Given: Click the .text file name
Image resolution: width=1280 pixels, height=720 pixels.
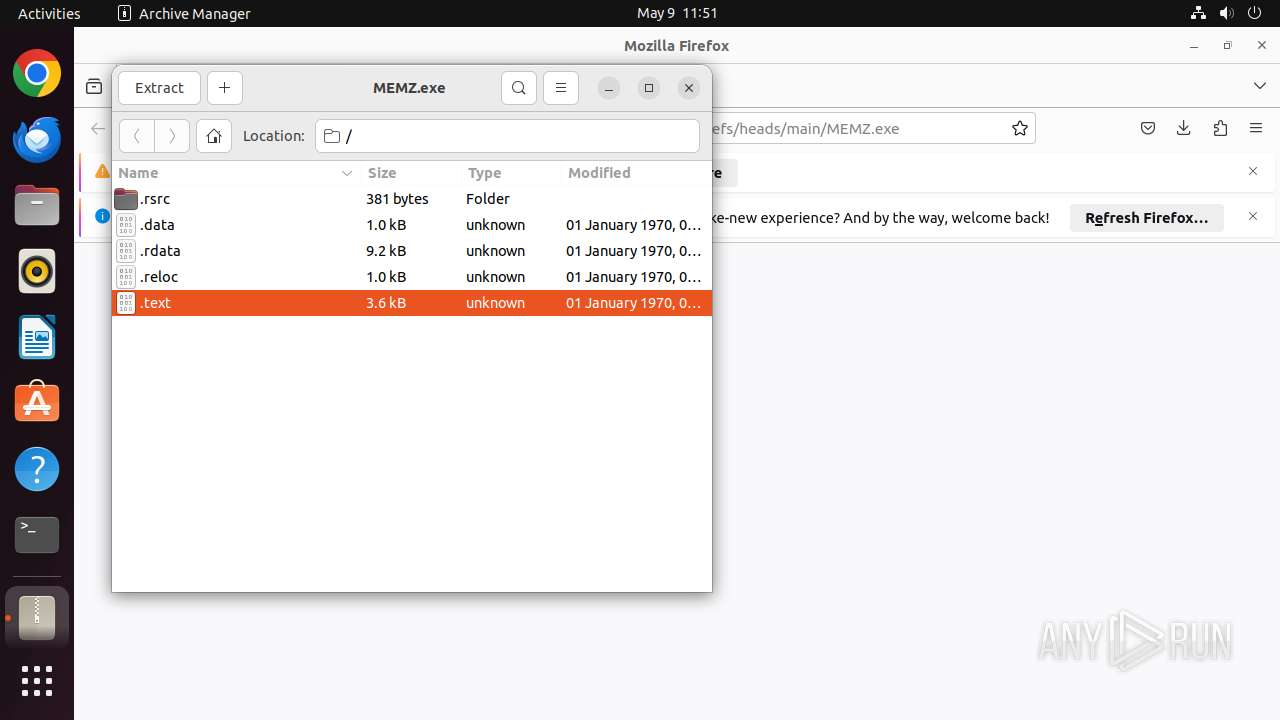Looking at the screenshot, I should click(x=155, y=303).
